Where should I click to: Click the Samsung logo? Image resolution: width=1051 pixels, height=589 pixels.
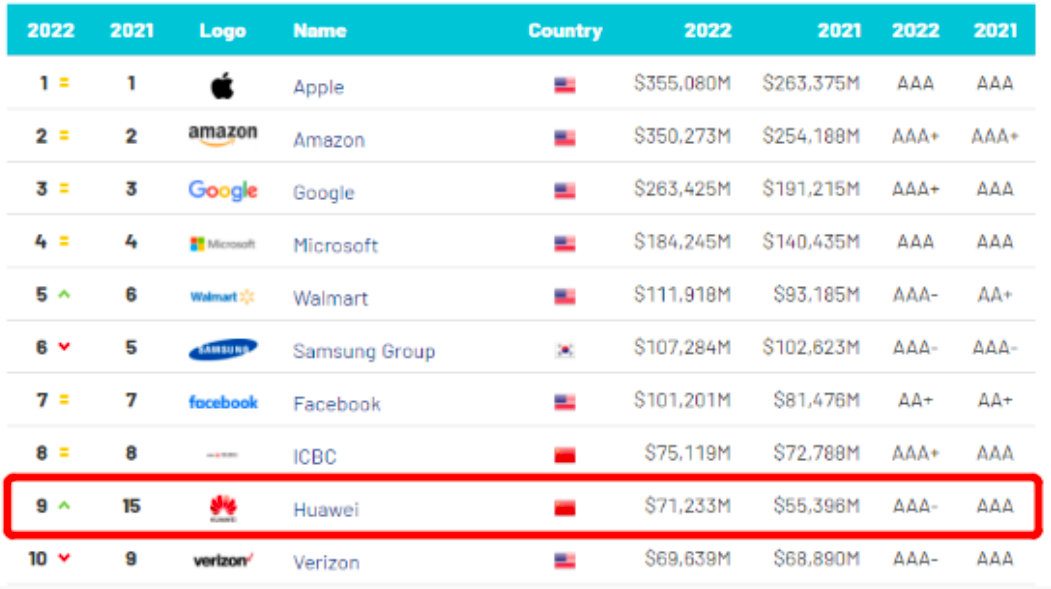222,349
